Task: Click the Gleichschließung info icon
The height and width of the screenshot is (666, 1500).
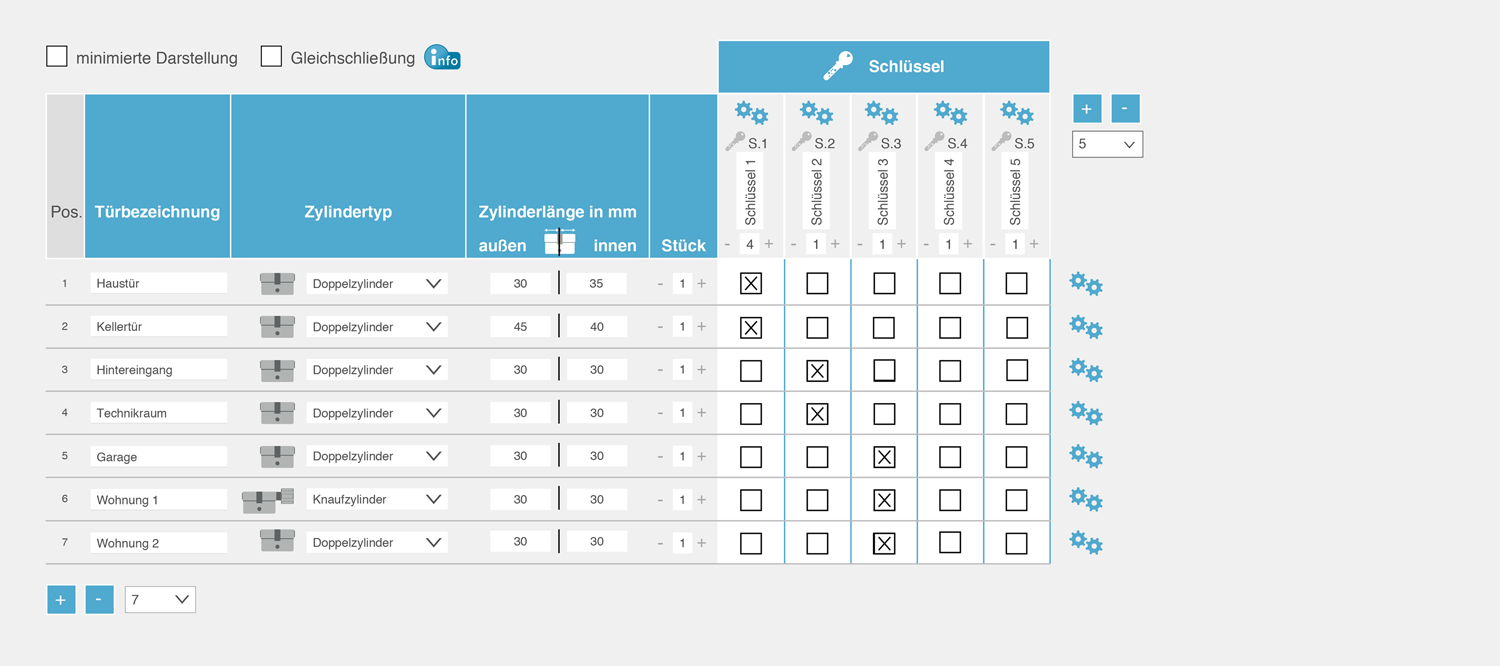Action: [x=442, y=58]
